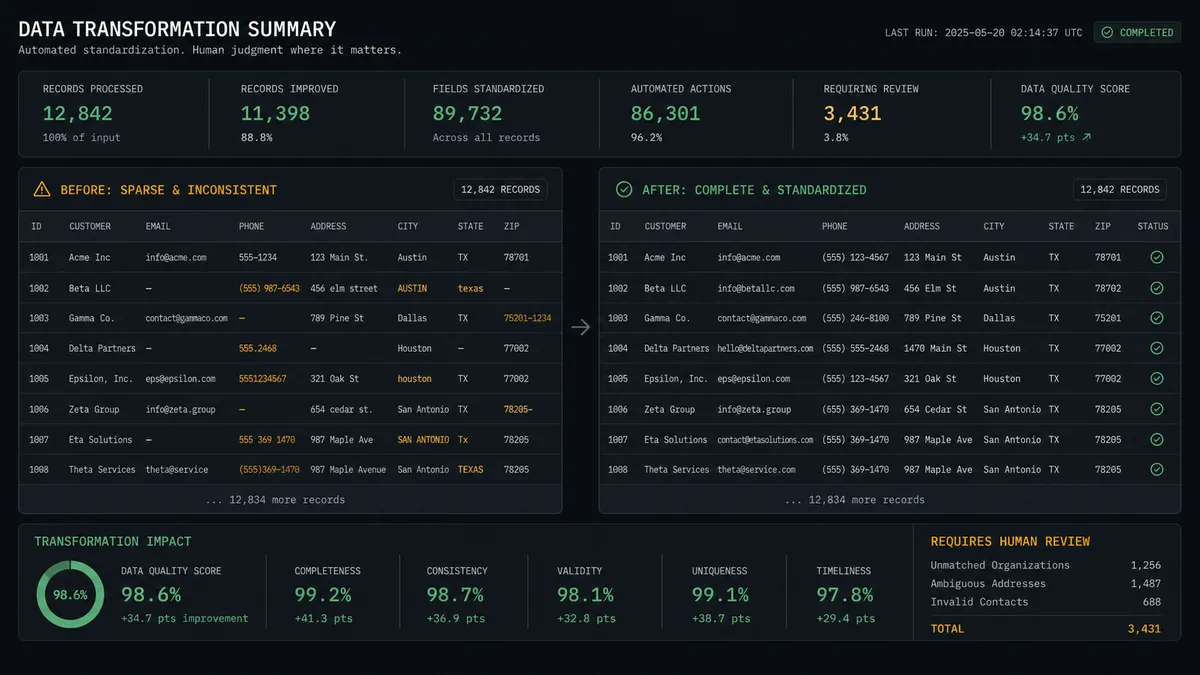Click the FIELDS STANDARDIZED value 89,732
1200x675 pixels.
(468, 113)
